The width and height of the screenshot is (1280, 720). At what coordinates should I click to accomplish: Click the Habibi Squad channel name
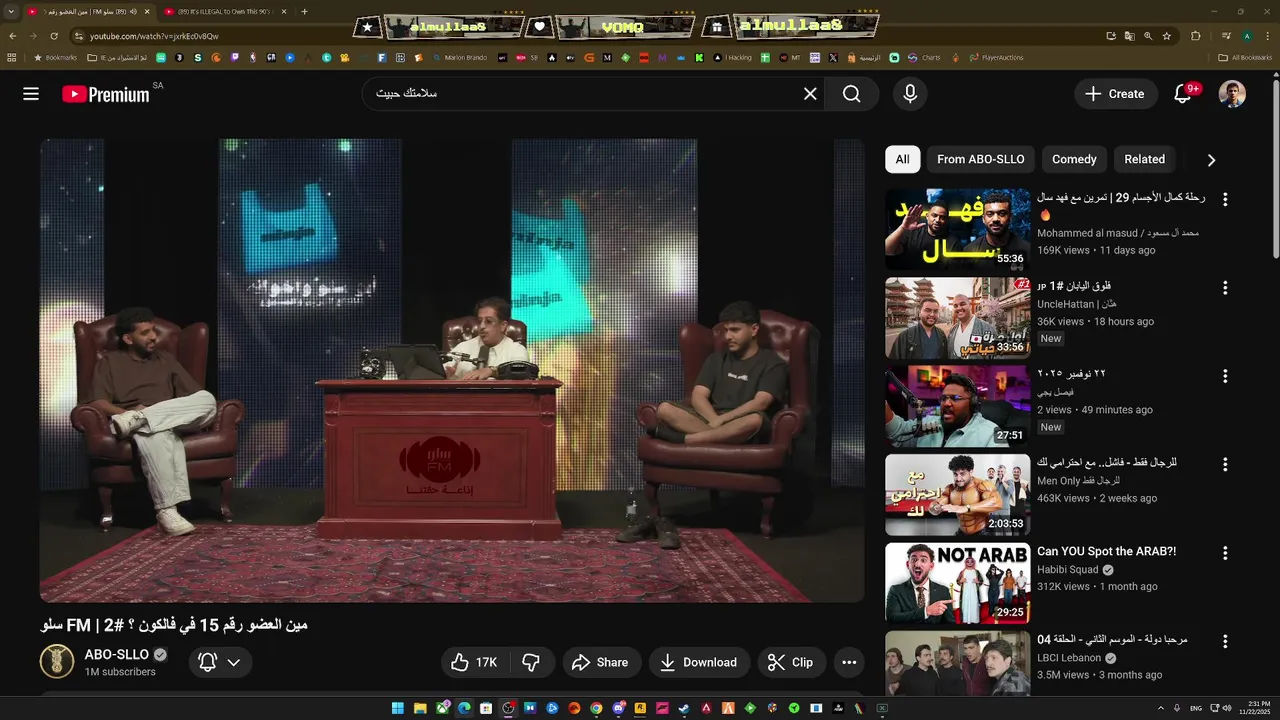(1067, 570)
